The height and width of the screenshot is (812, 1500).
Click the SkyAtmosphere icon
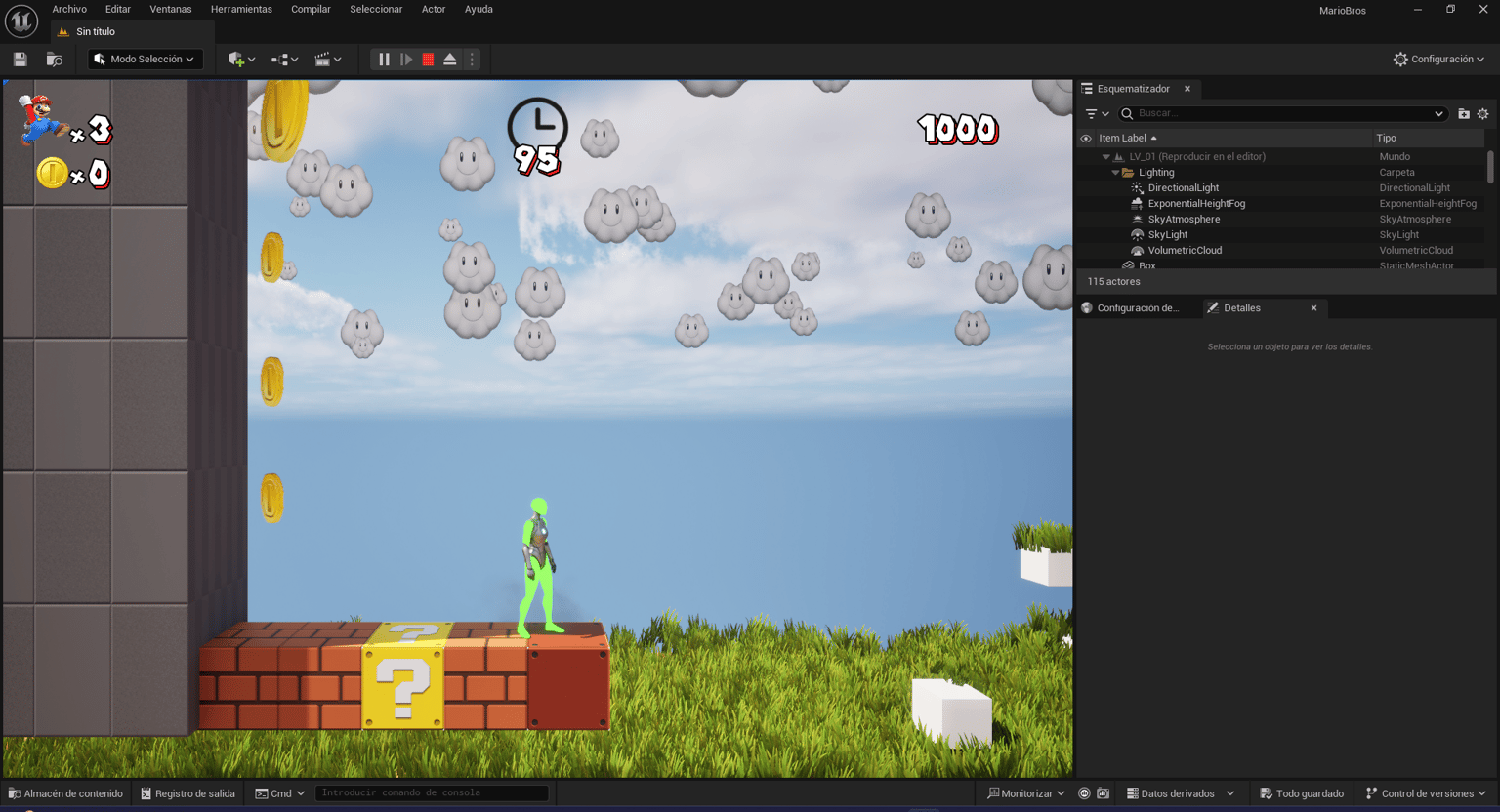coord(1137,220)
